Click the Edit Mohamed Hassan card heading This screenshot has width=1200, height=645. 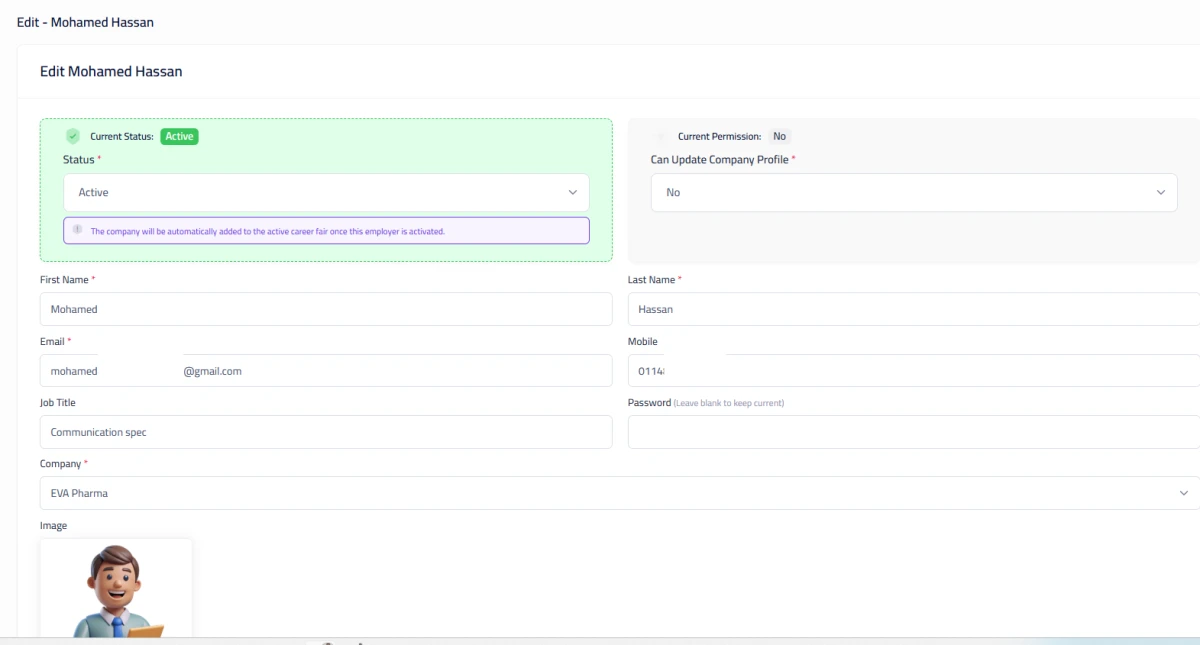(x=111, y=72)
